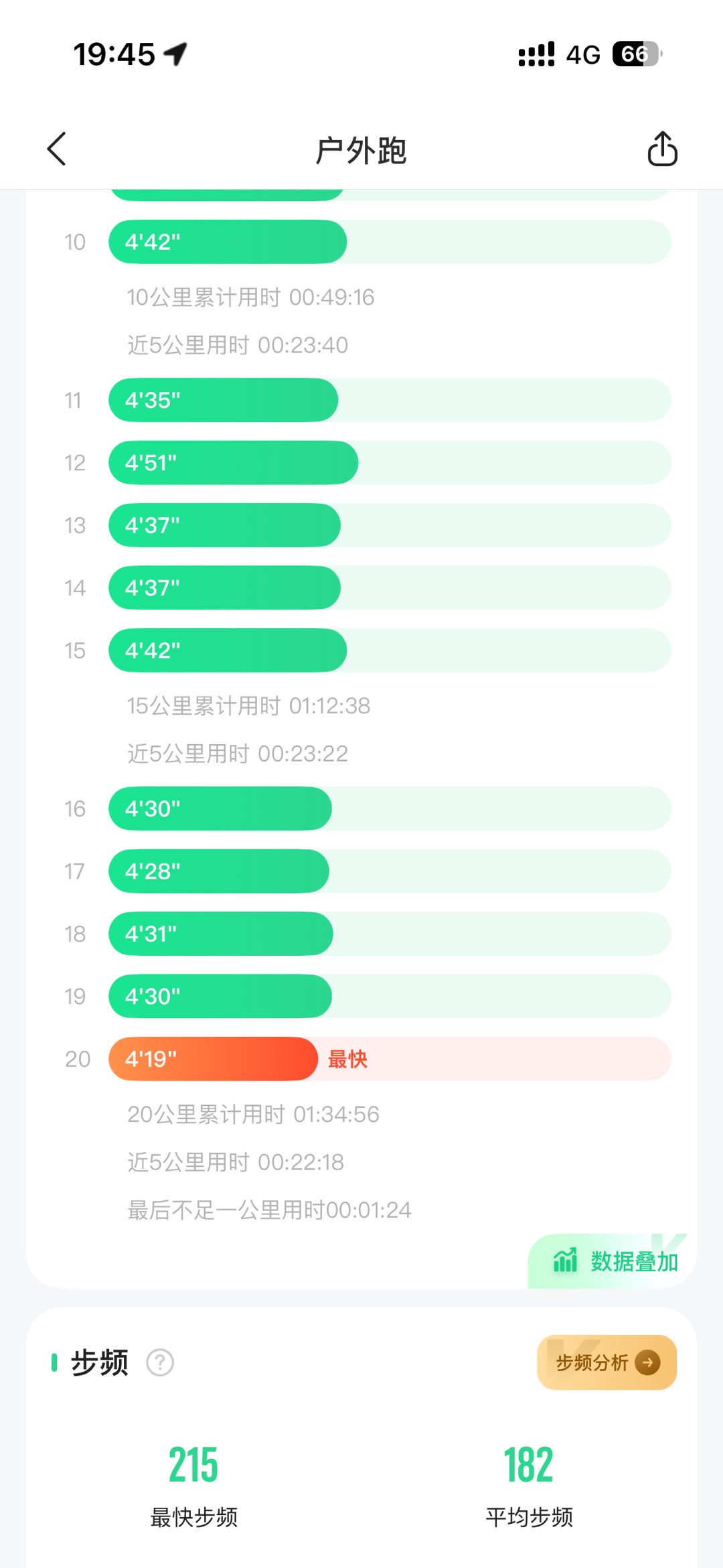Tap the kilometer 12 pace bar 4'51"
This screenshot has width=723, height=1568.
(233, 463)
